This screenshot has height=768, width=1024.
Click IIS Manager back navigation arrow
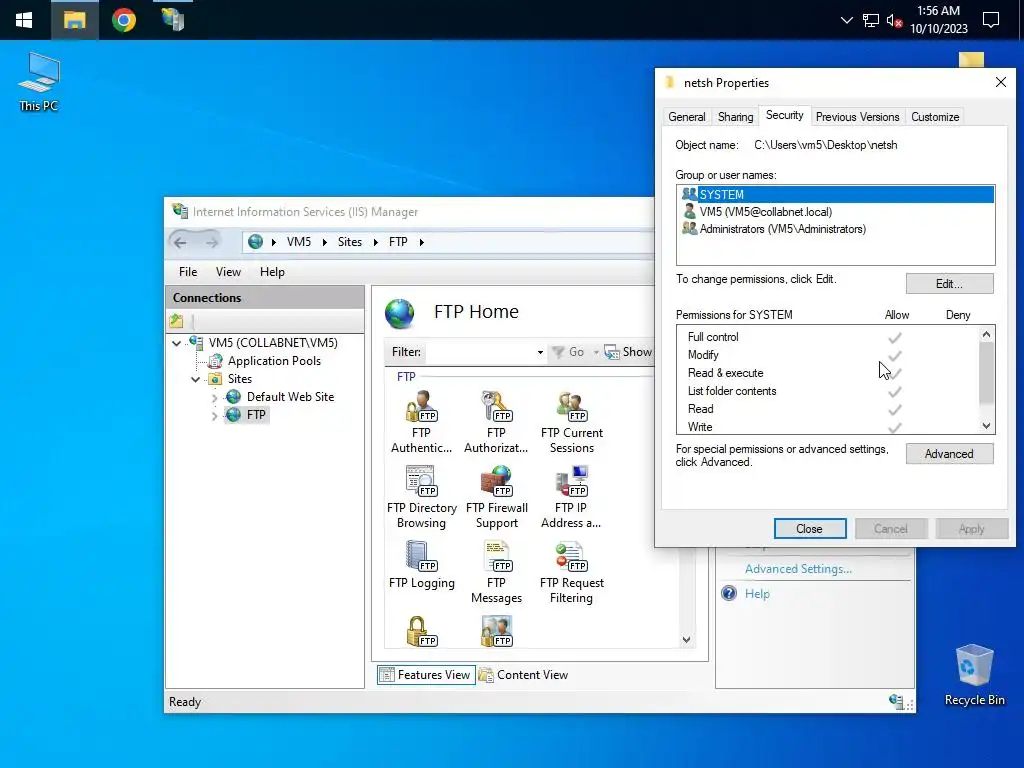tap(180, 242)
